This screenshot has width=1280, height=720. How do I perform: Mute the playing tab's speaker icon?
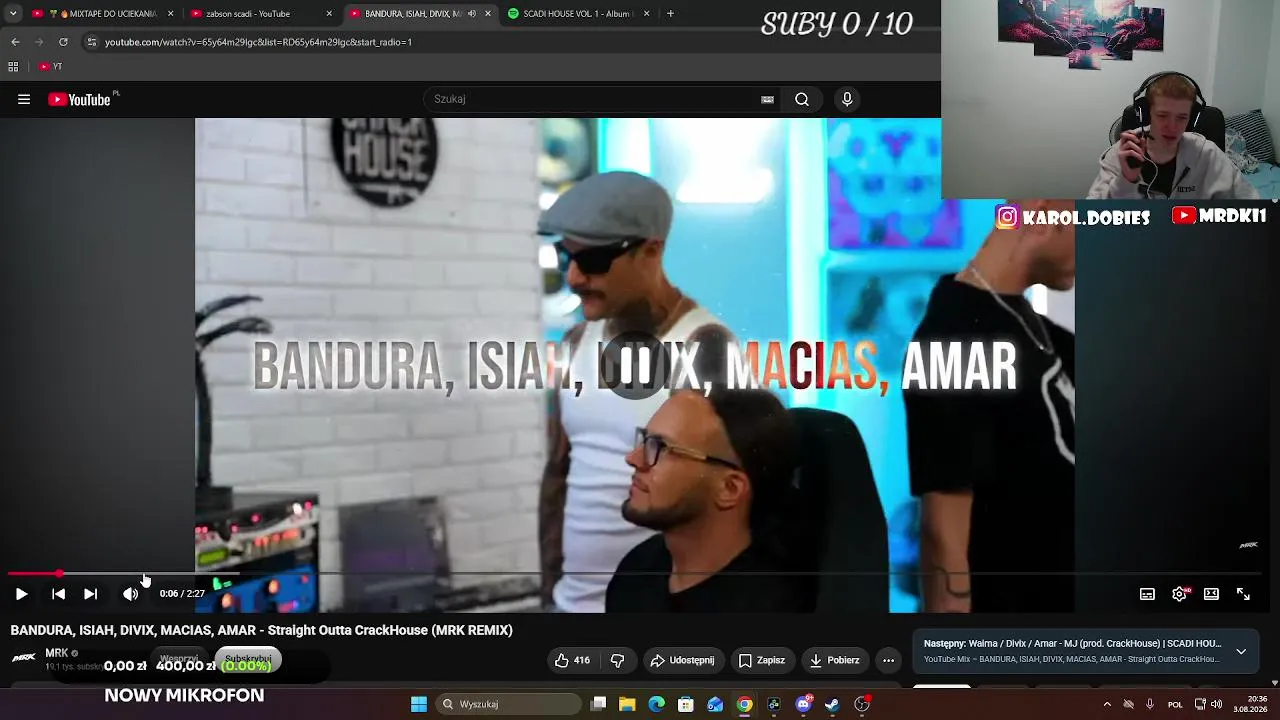472,14
